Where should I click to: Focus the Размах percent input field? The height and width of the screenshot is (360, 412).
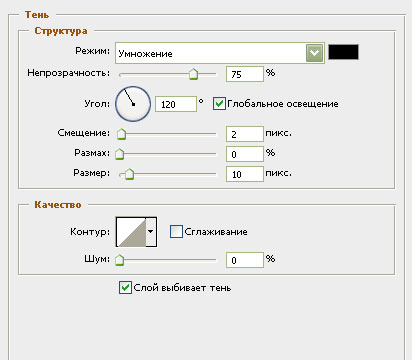point(245,154)
